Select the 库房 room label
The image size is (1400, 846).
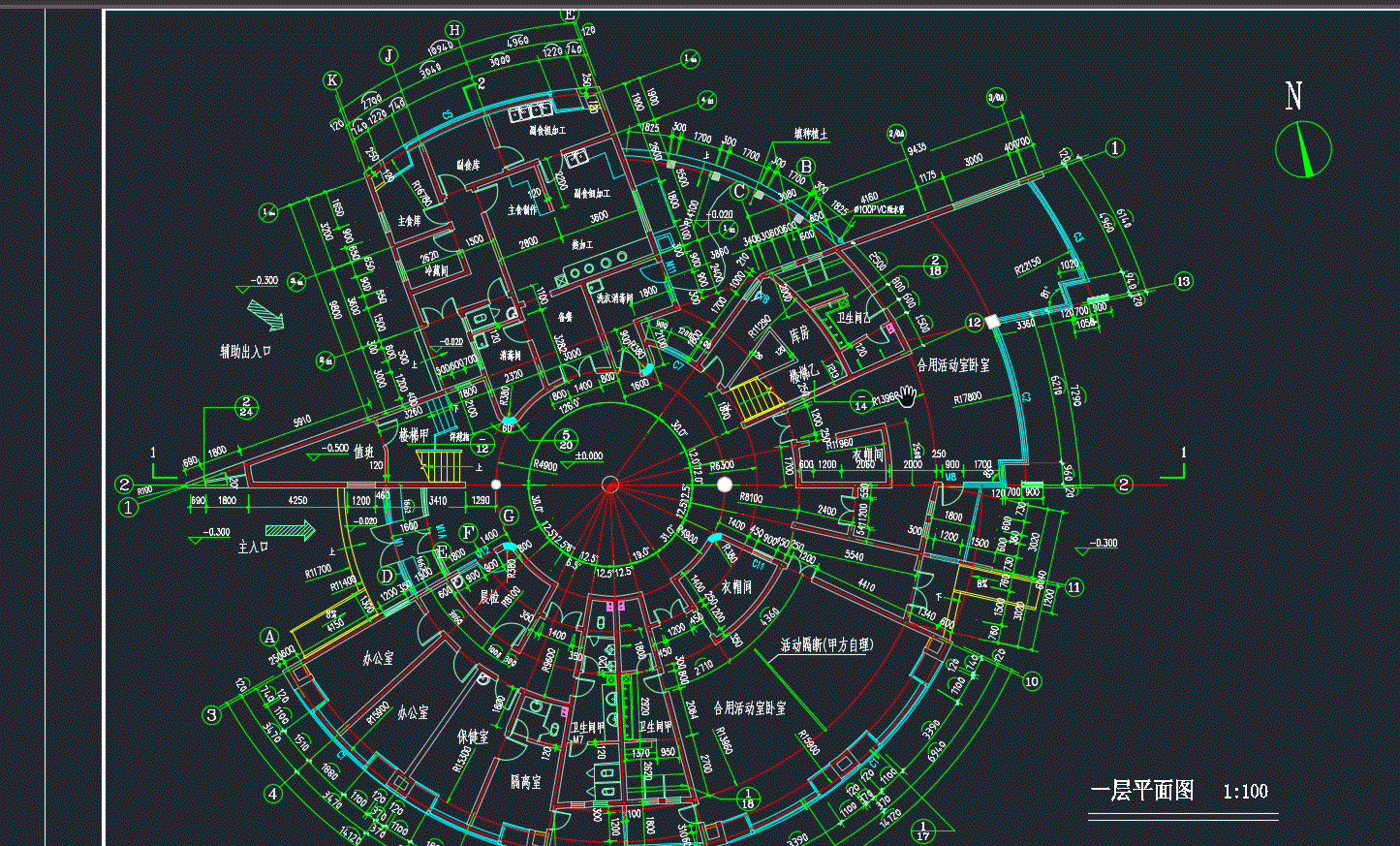[x=798, y=333]
